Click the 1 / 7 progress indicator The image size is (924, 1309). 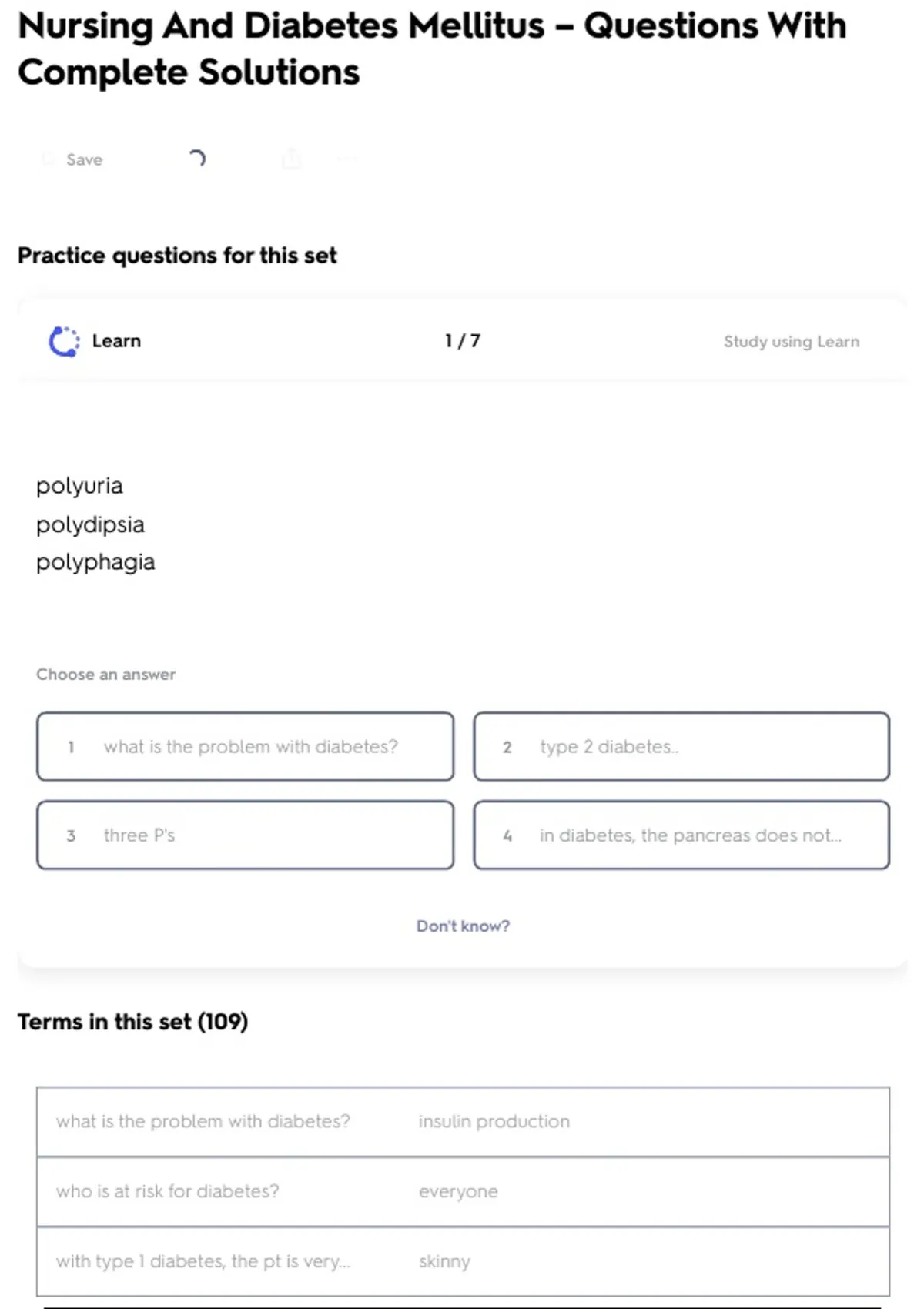tap(462, 341)
